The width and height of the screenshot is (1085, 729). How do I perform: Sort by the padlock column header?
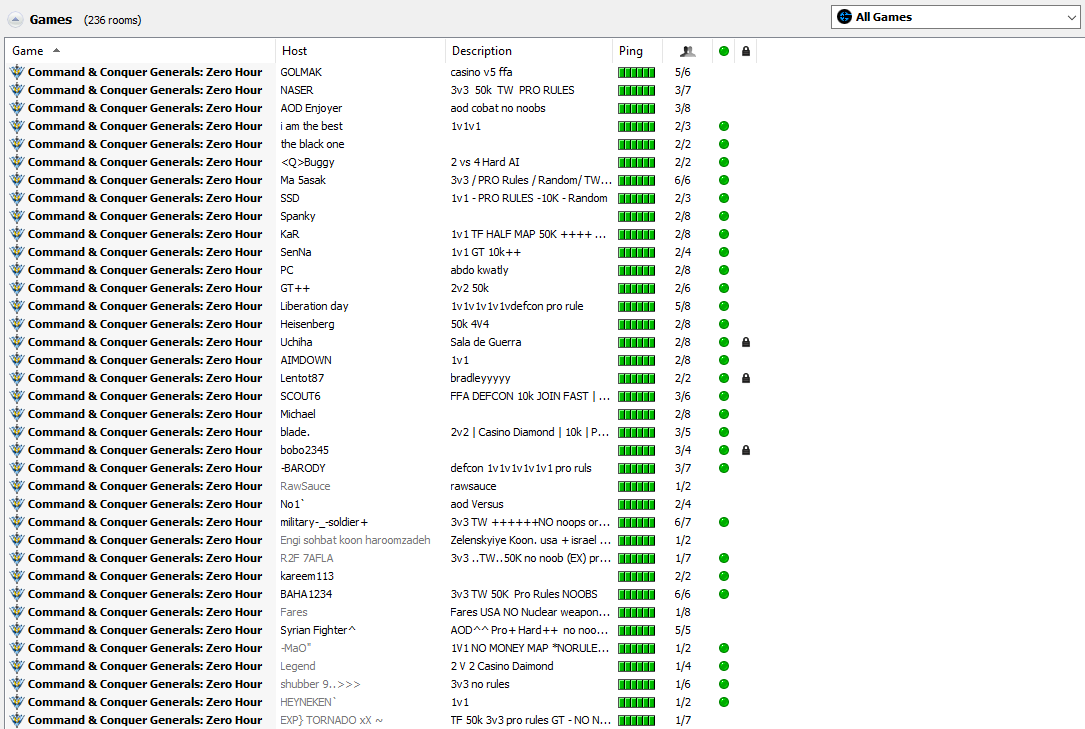click(746, 51)
